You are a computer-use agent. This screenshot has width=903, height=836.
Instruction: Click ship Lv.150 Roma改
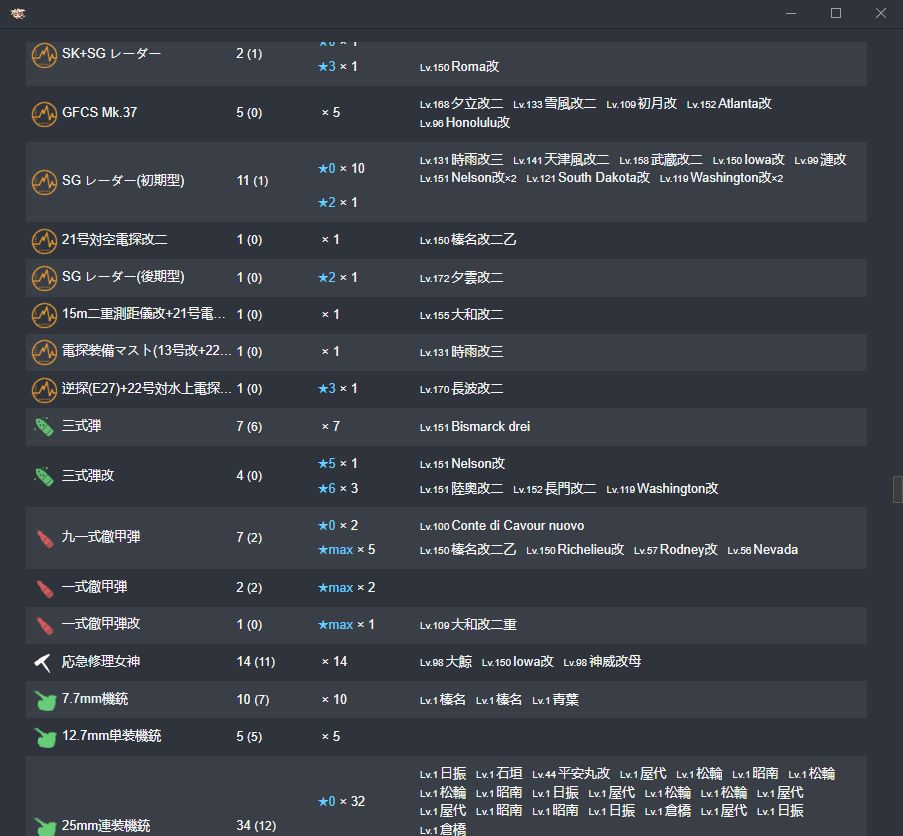pyautogui.click(x=460, y=67)
